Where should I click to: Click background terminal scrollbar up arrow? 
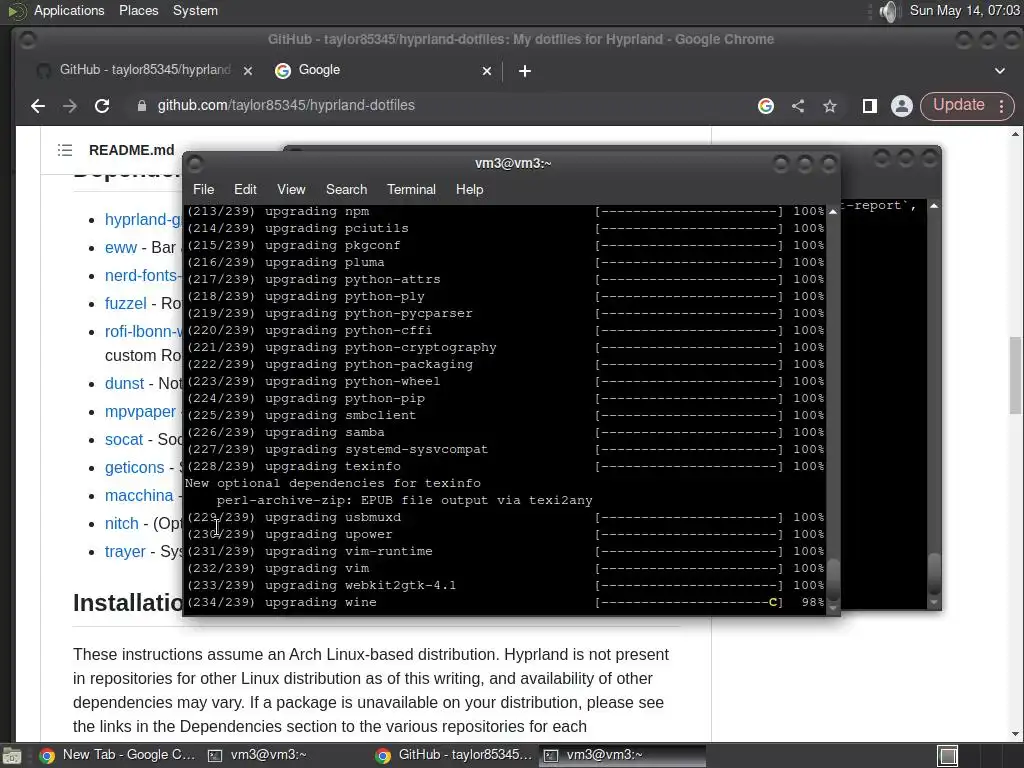tap(934, 206)
